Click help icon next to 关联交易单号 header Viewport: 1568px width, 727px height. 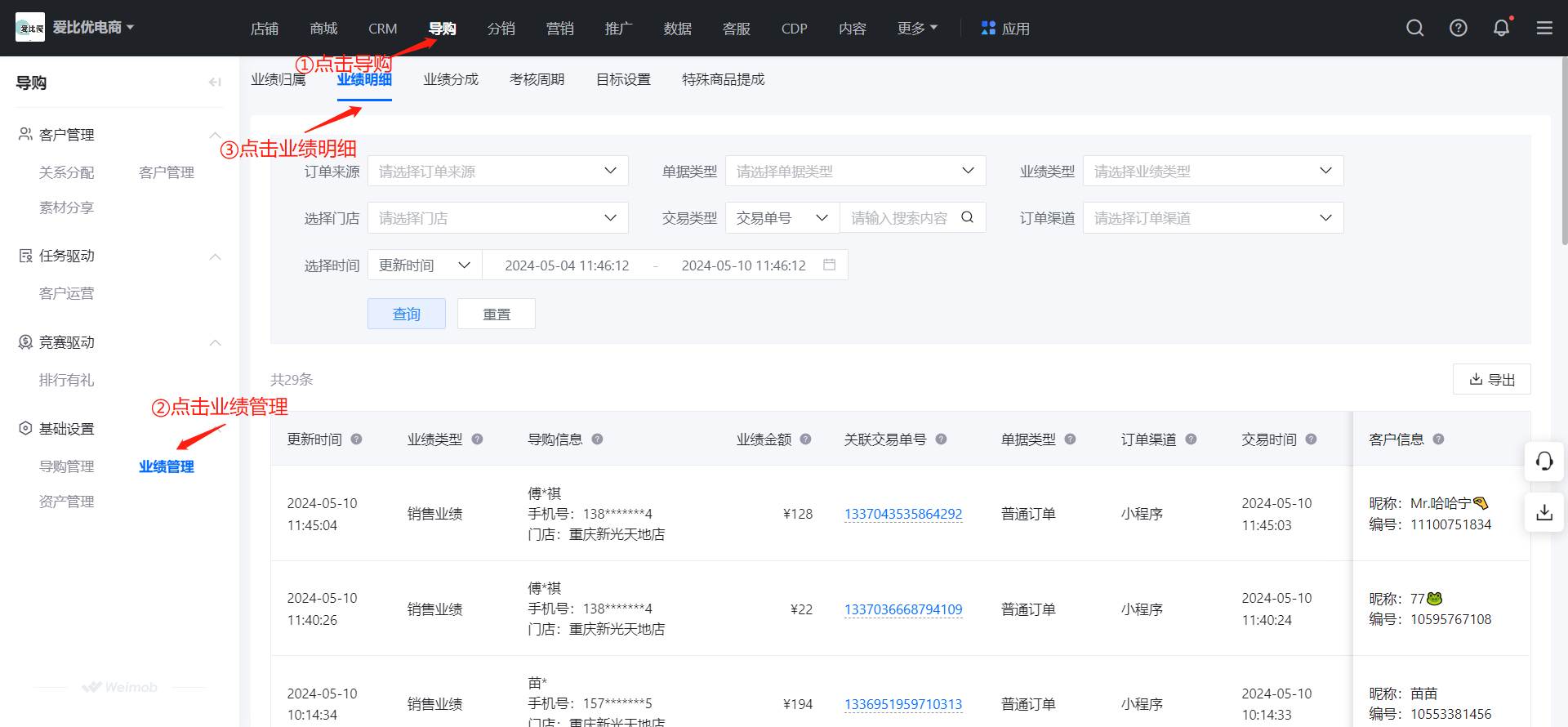(941, 439)
